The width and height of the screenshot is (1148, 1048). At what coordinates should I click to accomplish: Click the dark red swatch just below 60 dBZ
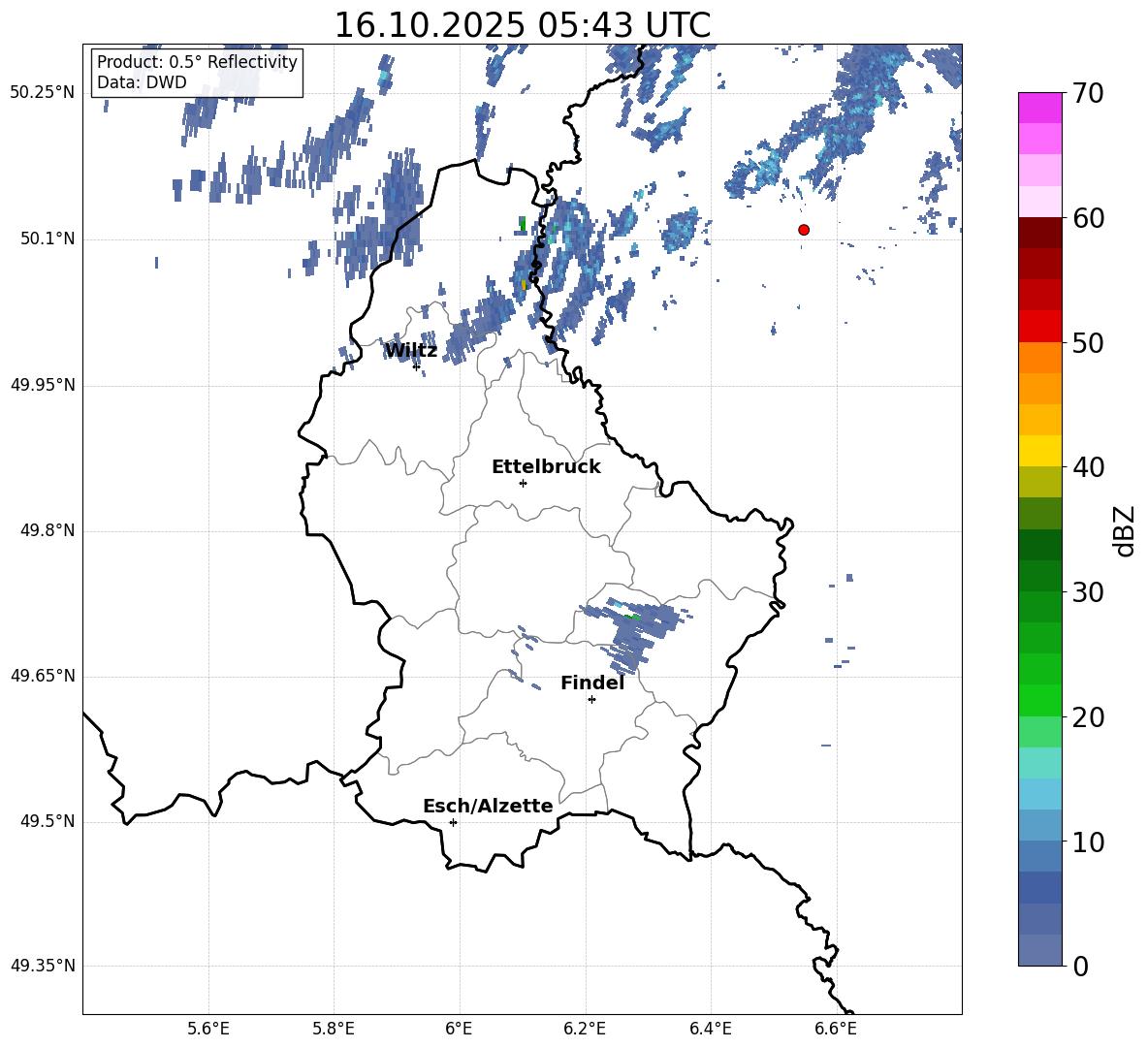1039,232
